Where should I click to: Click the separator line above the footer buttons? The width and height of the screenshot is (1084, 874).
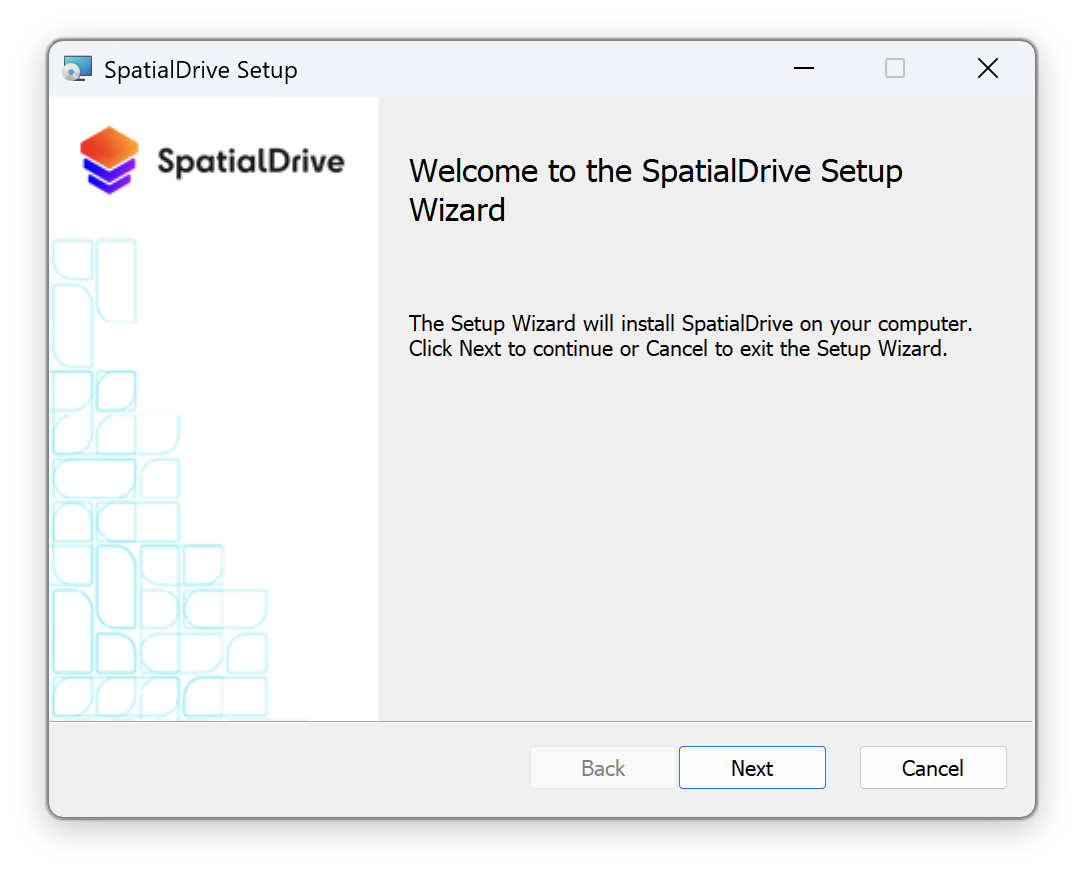point(700,721)
